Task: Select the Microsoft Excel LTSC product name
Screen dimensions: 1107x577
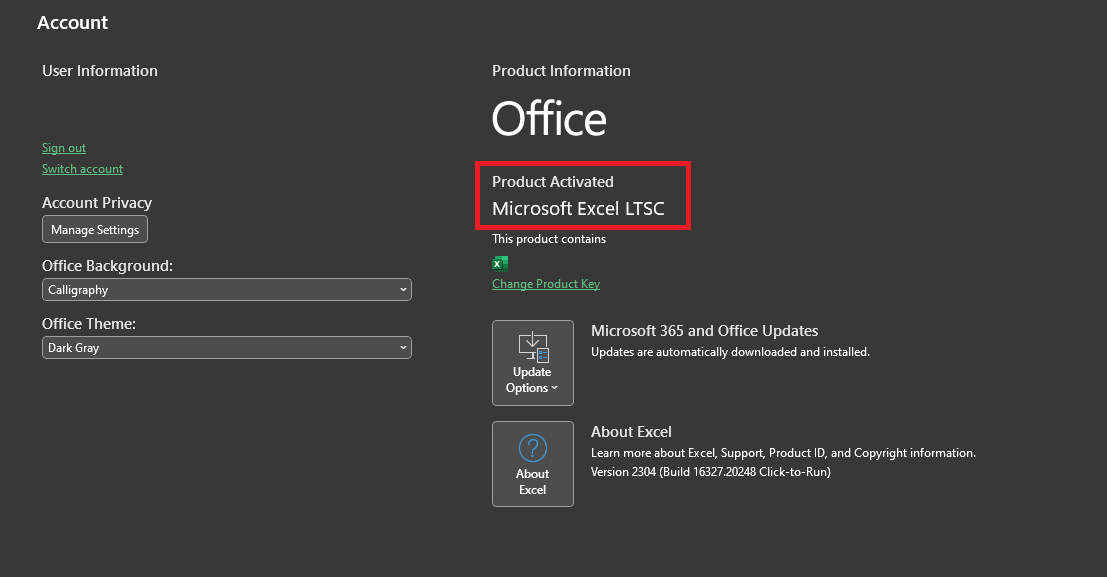Action: click(x=578, y=209)
